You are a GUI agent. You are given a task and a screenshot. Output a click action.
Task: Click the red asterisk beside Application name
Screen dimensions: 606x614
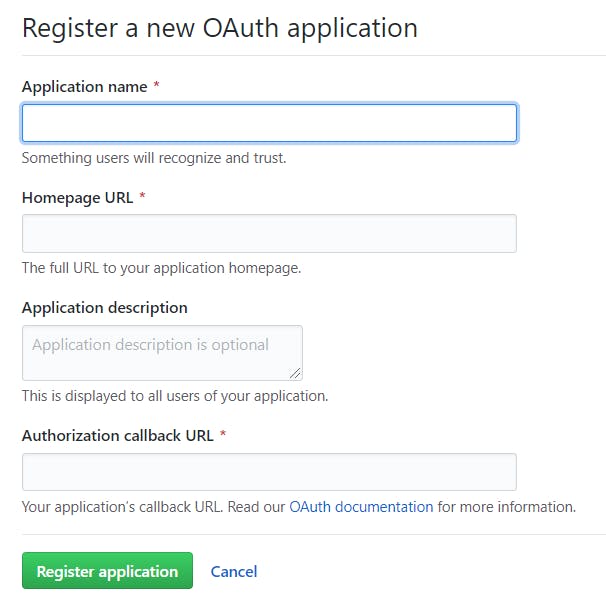point(157,87)
